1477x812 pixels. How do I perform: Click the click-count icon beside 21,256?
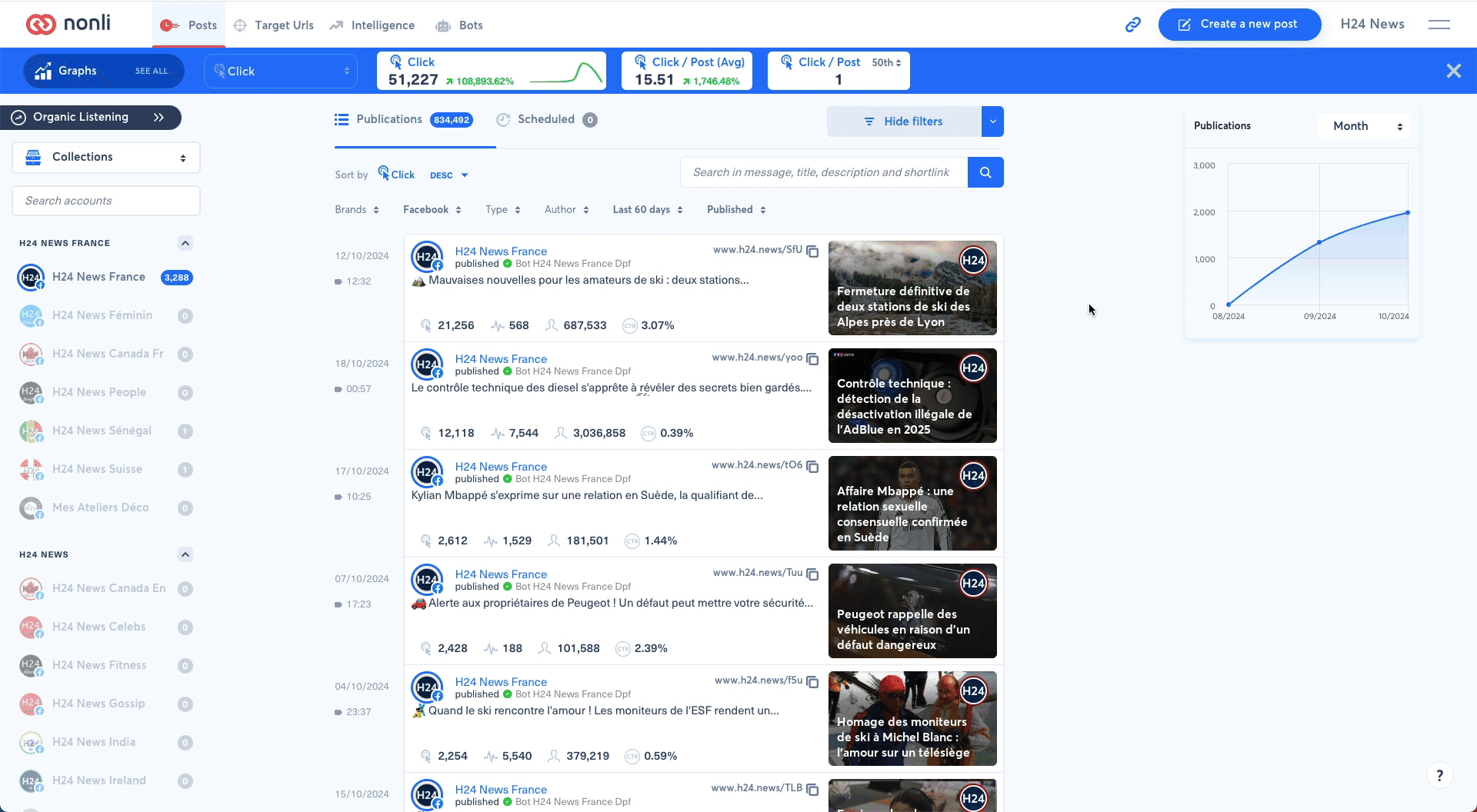(x=425, y=326)
